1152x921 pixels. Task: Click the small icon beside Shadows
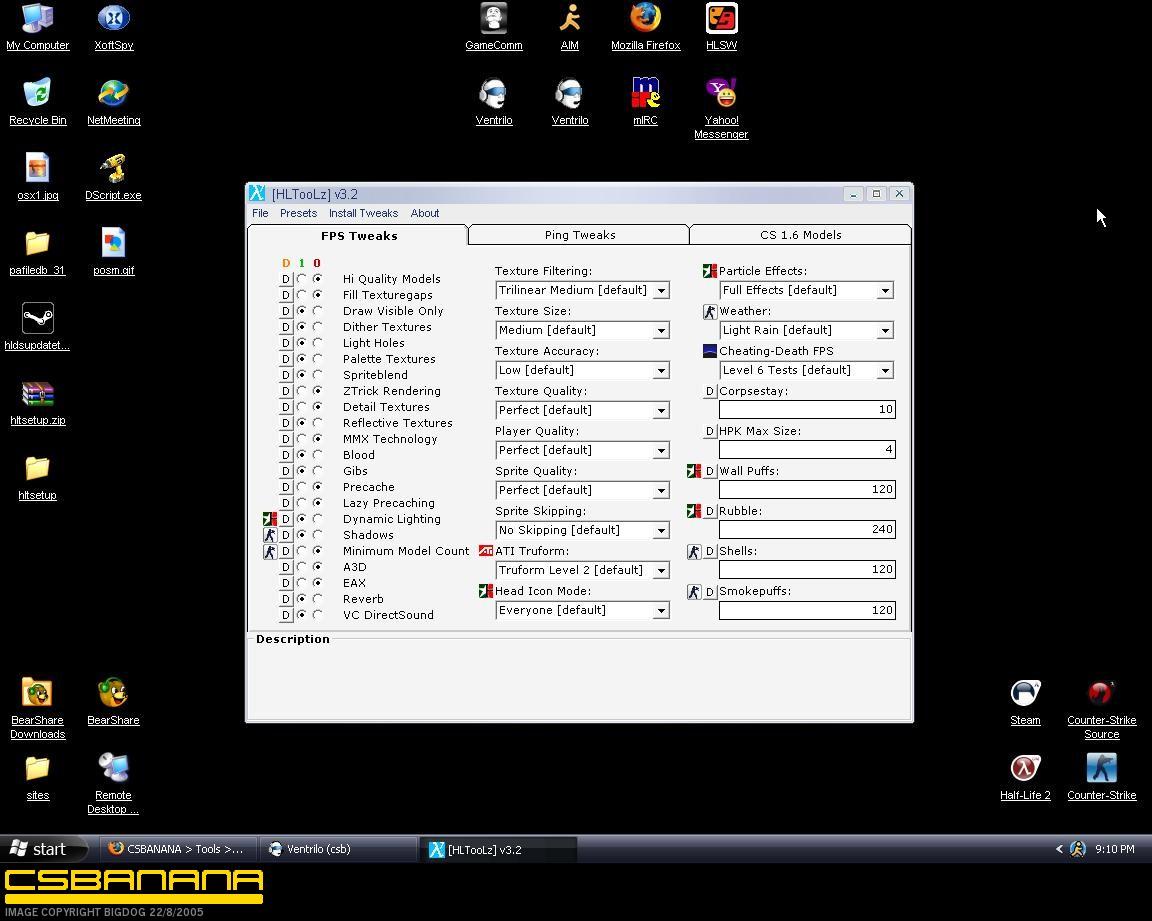[x=270, y=535]
